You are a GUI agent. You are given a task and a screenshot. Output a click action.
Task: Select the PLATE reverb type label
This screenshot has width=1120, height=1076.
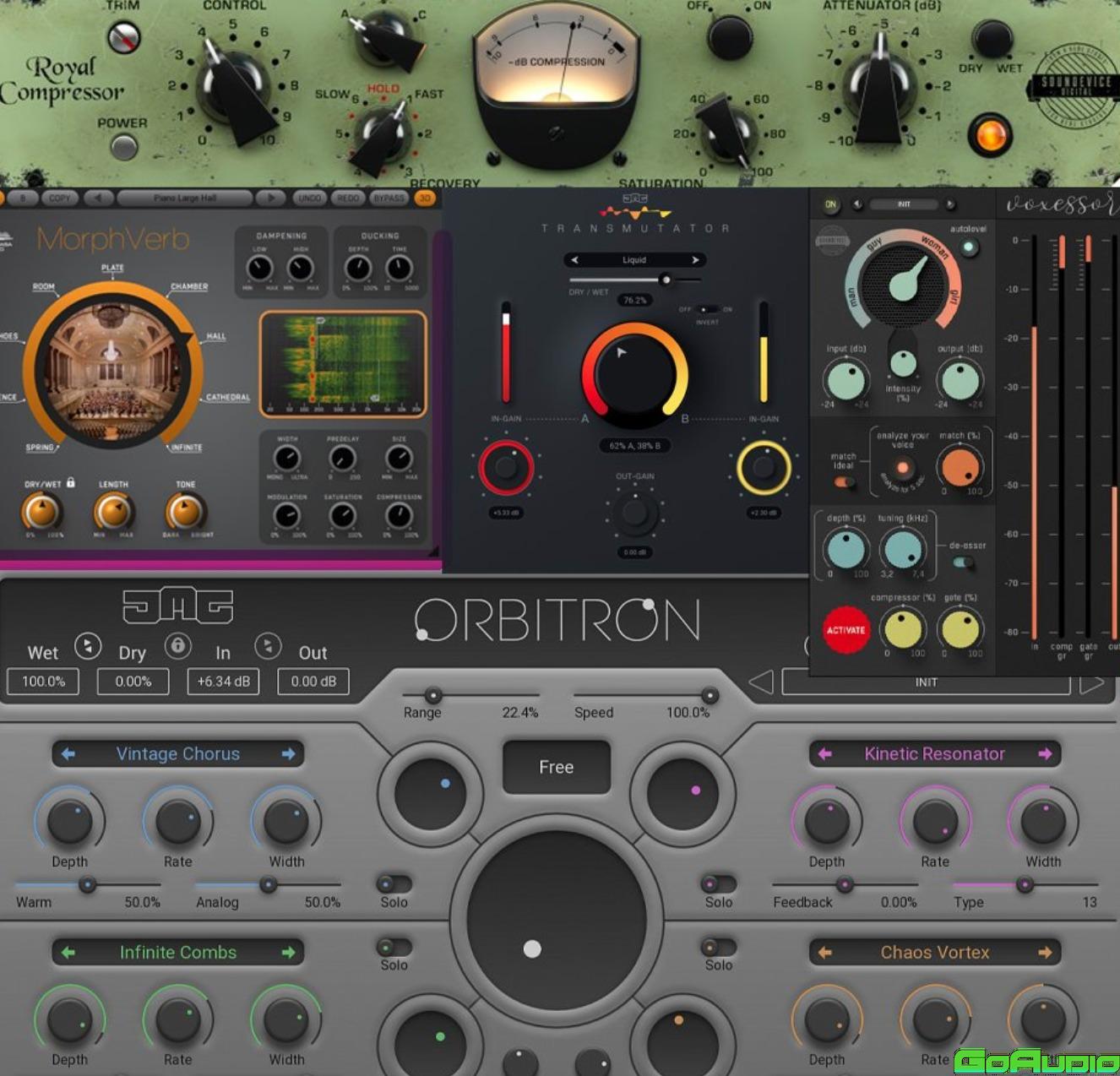(112, 268)
